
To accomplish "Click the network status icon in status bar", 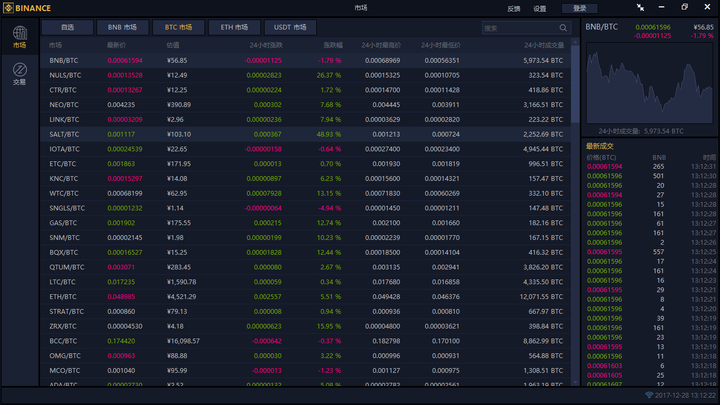I will click(649, 395).
